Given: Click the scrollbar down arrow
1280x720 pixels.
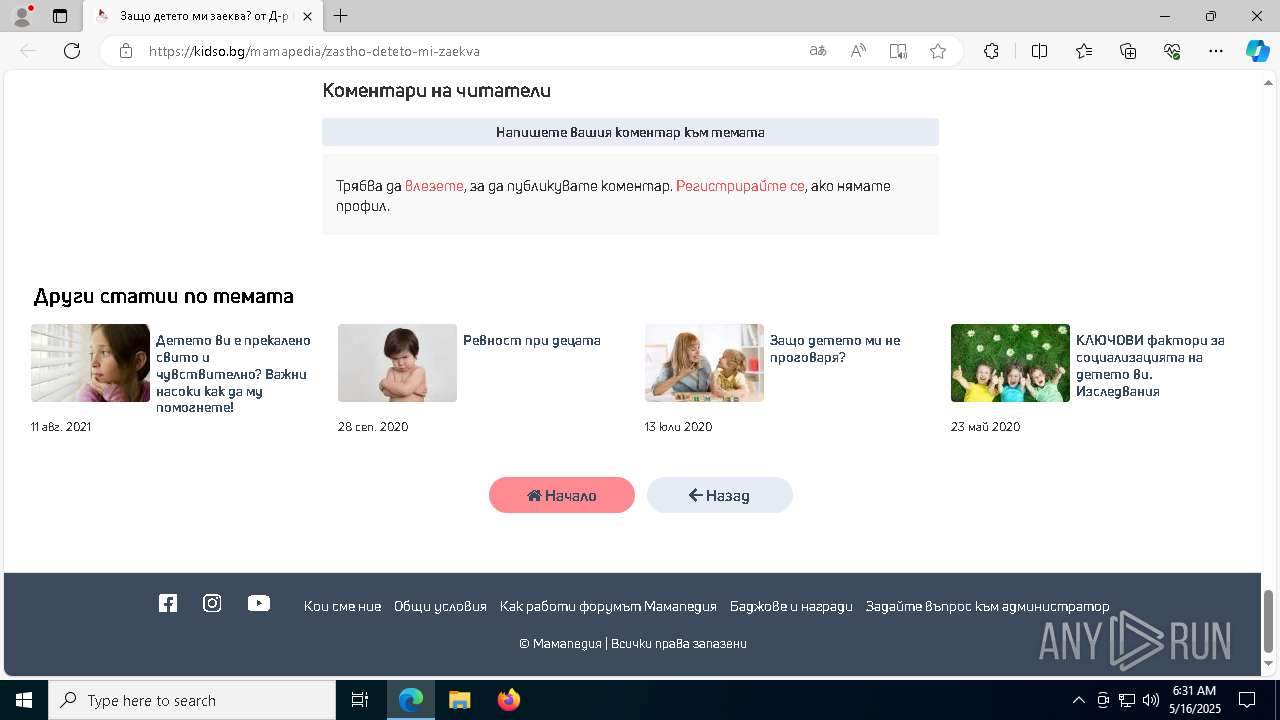Looking at the screenshot, I should tap(1269, 664).
